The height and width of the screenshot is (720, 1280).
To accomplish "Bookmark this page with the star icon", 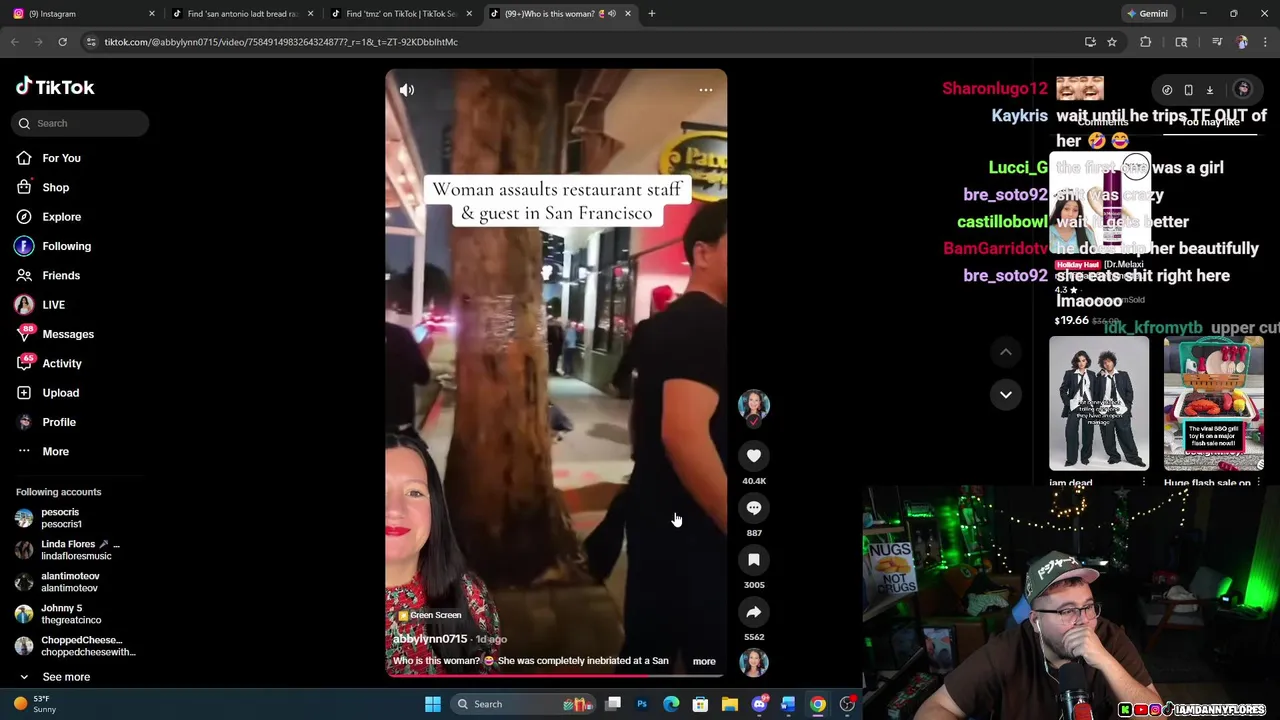I will coord(1112,42).
